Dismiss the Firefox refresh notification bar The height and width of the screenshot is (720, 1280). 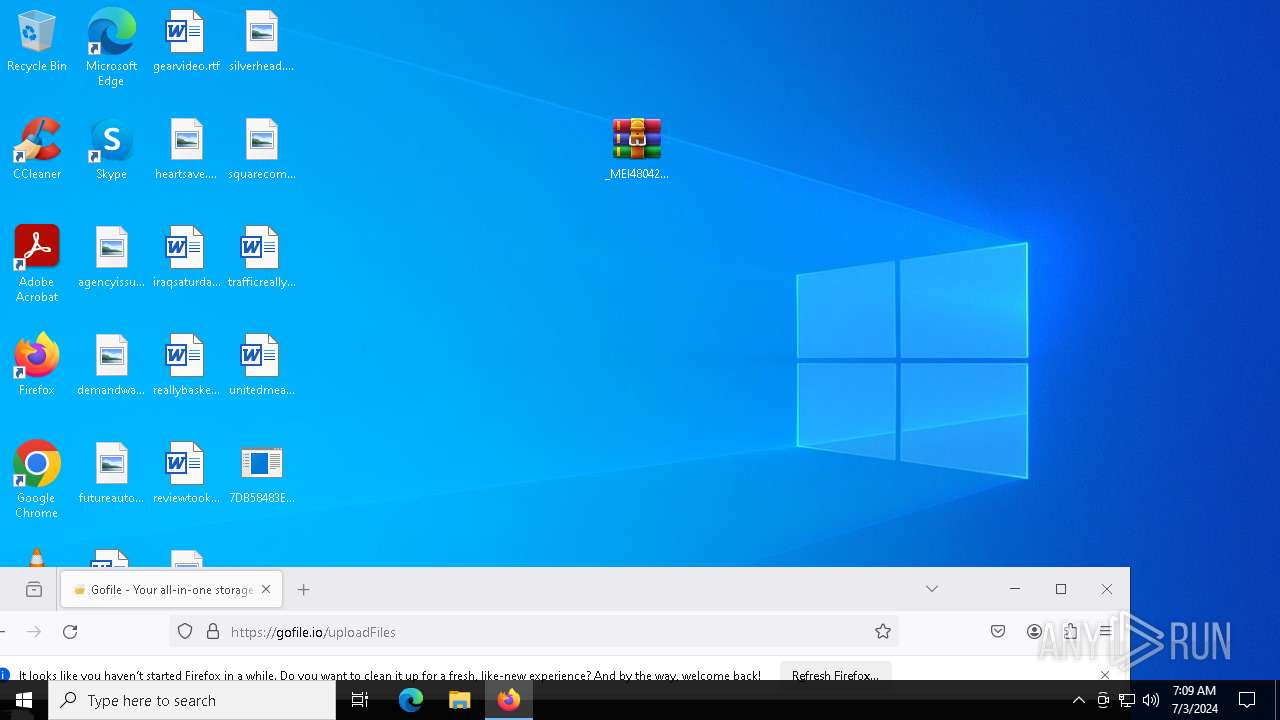click(x=1105, y=675)
